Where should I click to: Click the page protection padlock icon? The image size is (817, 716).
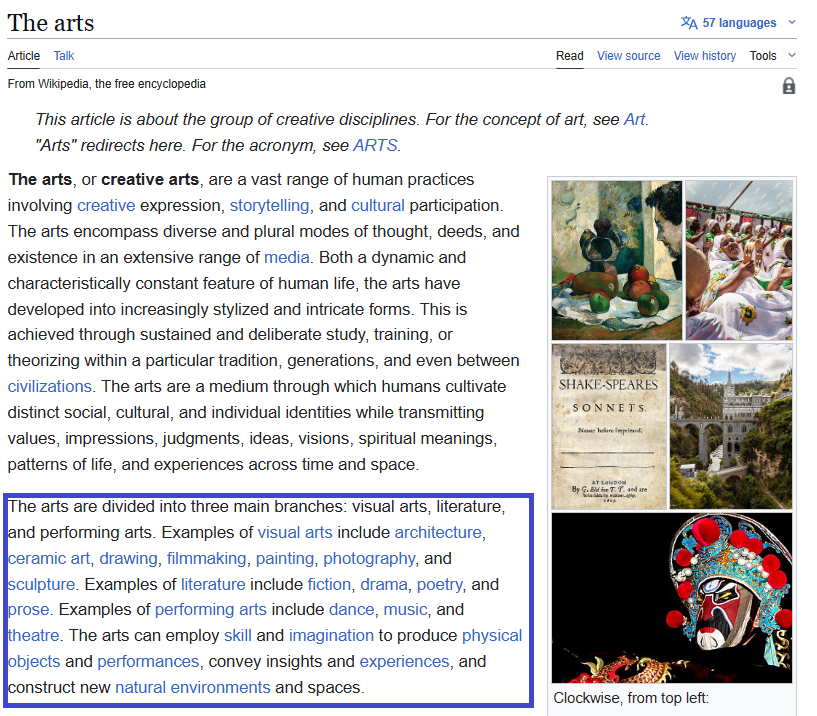coord(788,86)
